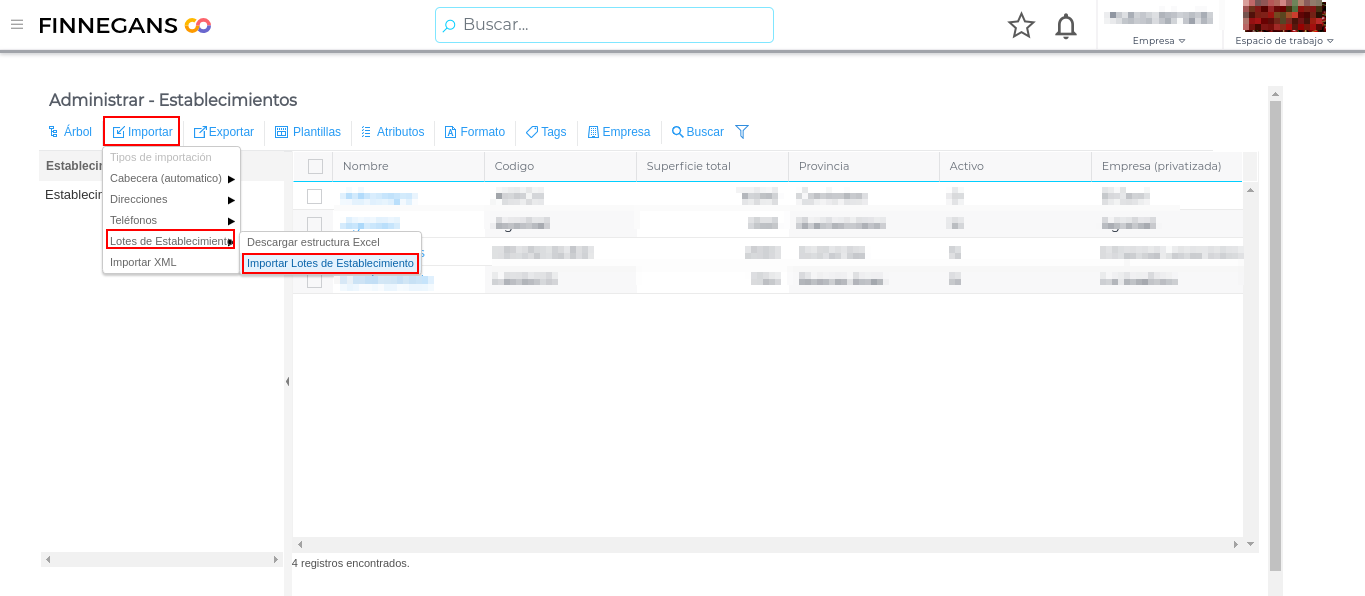The width and height of the screenshot is (1365, 596).
Task: Click the Exportar toolbar button
Action: 223,132
